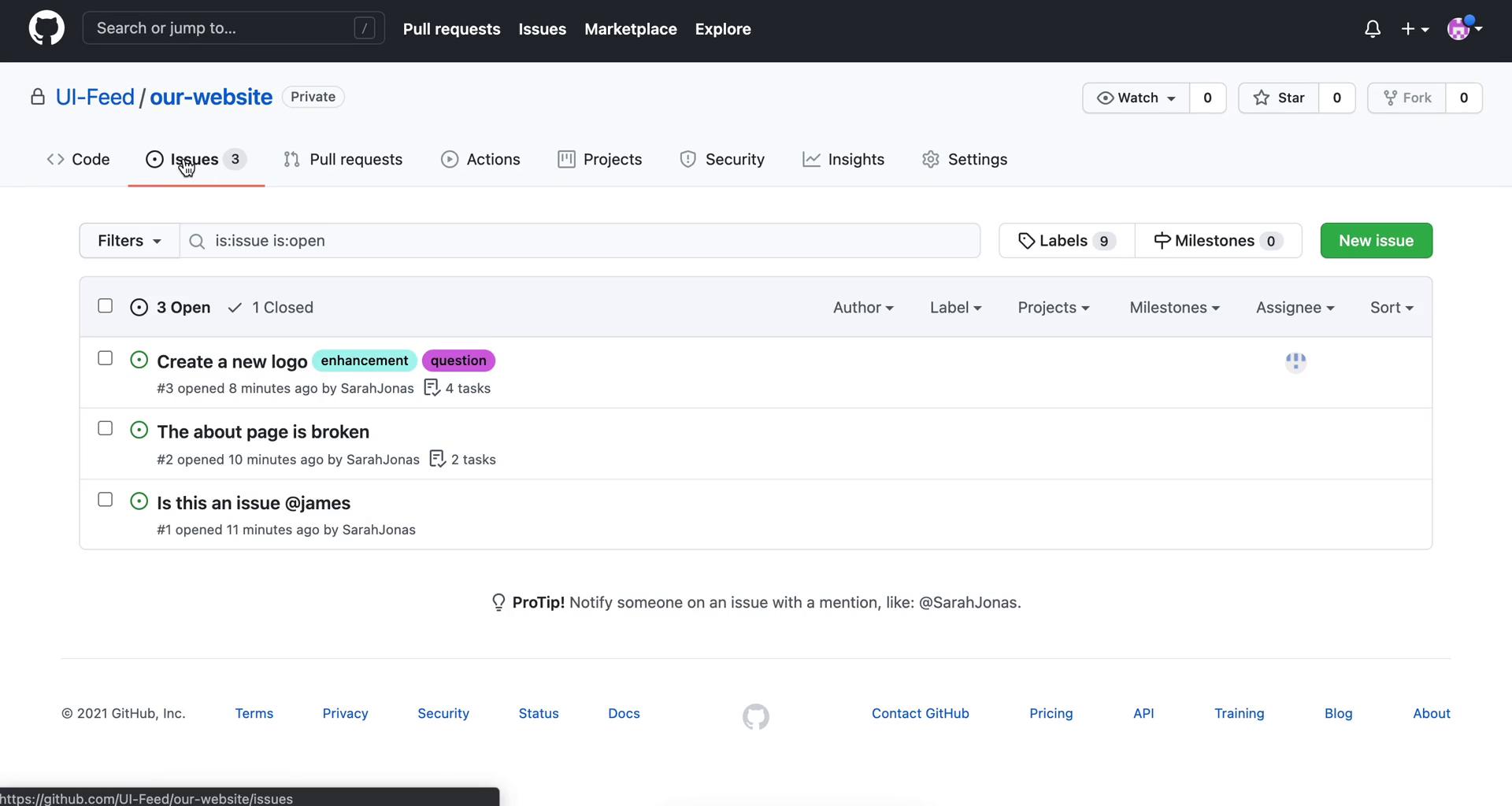1512x806 pixels.
Task: Click the Fork repository button
Action: pyautogui.click(x=1407, y=98)
